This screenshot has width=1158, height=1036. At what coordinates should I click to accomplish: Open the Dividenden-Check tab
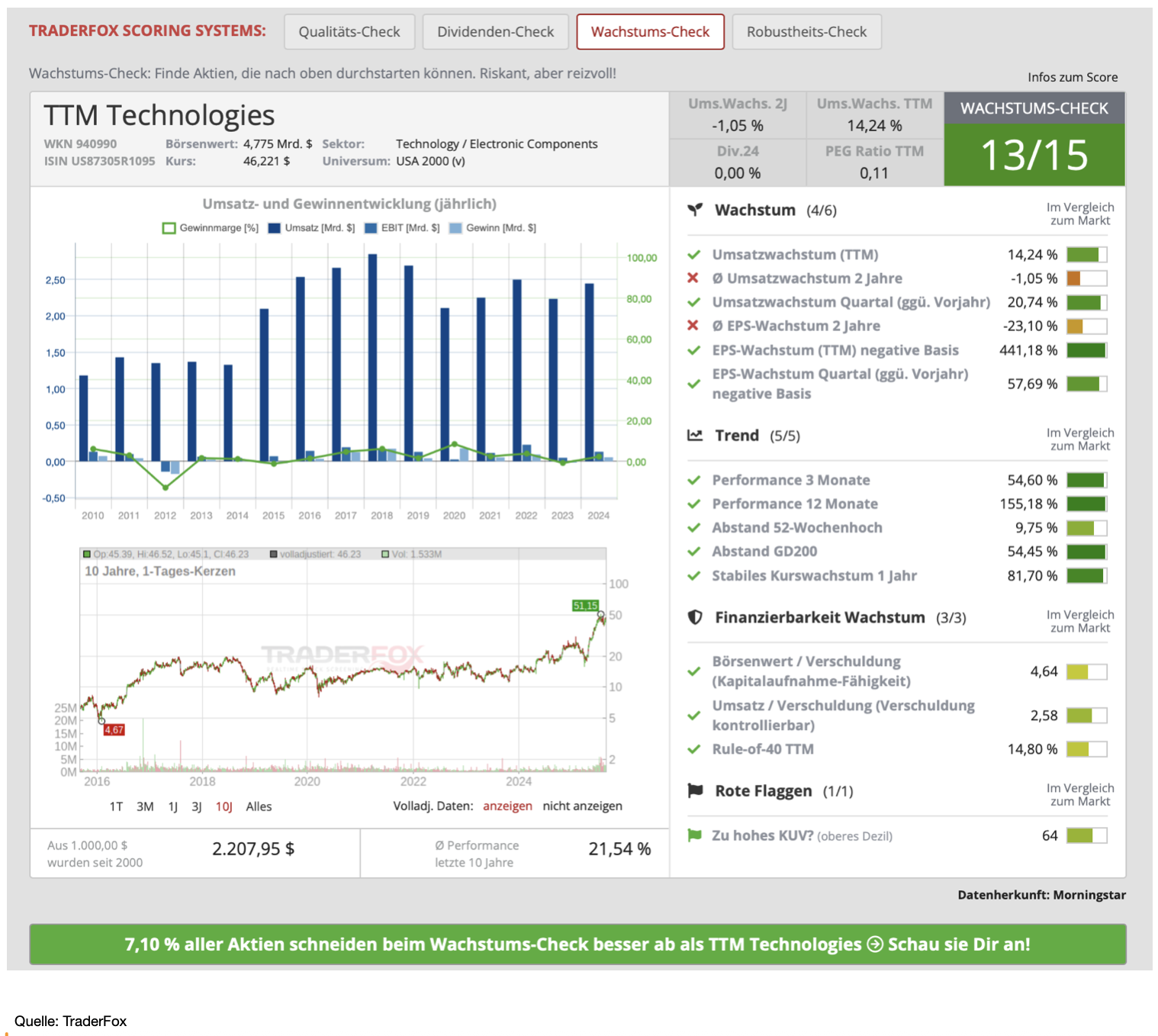point(496,32)
